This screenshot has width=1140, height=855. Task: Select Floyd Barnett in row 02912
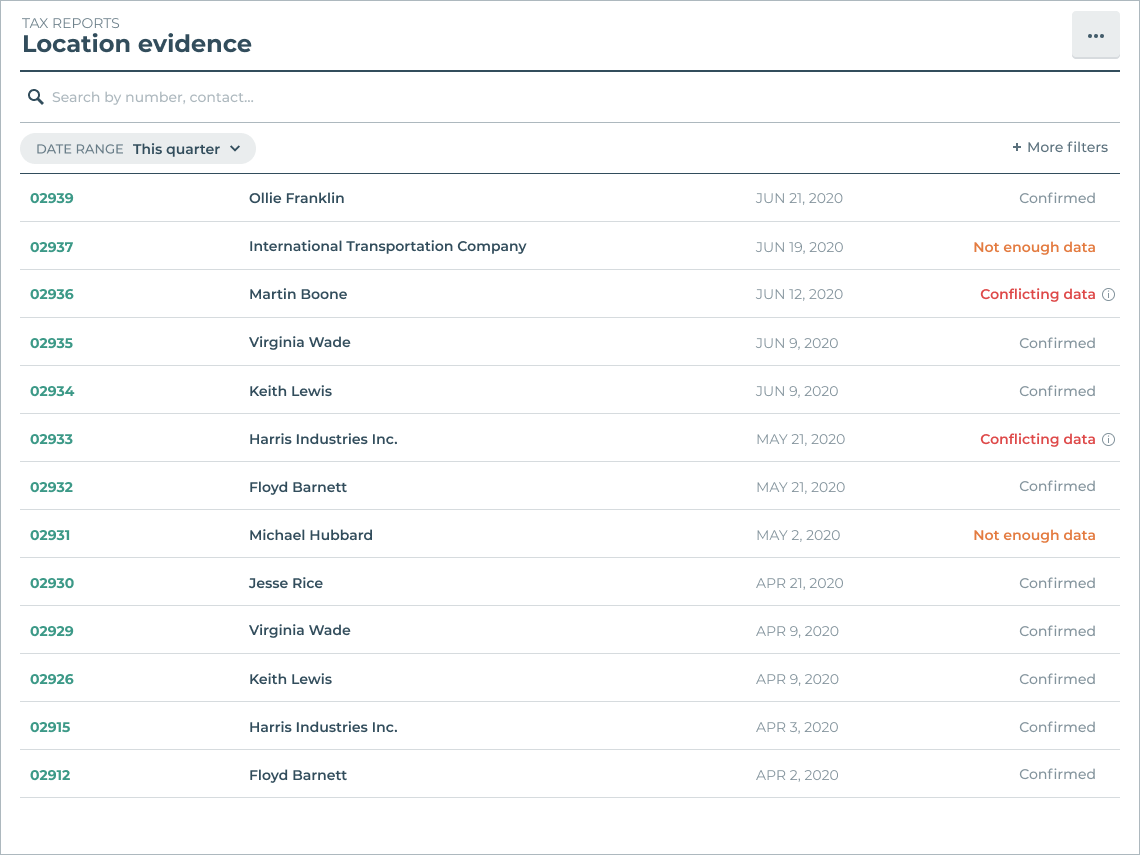298,775
